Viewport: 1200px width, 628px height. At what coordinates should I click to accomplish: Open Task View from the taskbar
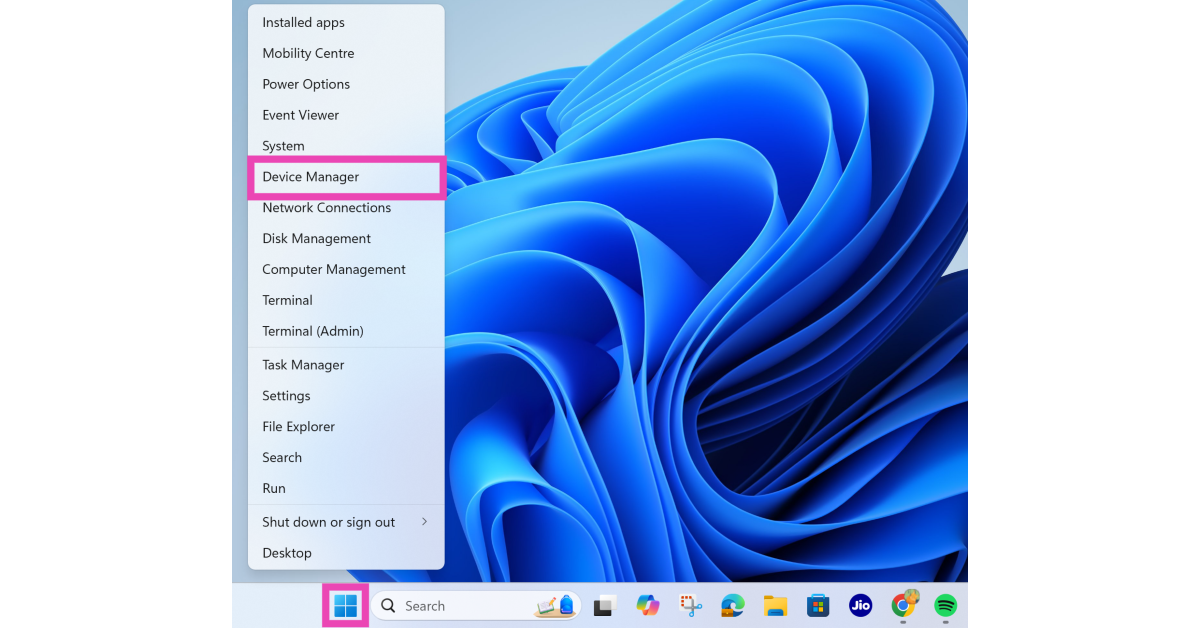click(604, 606)
